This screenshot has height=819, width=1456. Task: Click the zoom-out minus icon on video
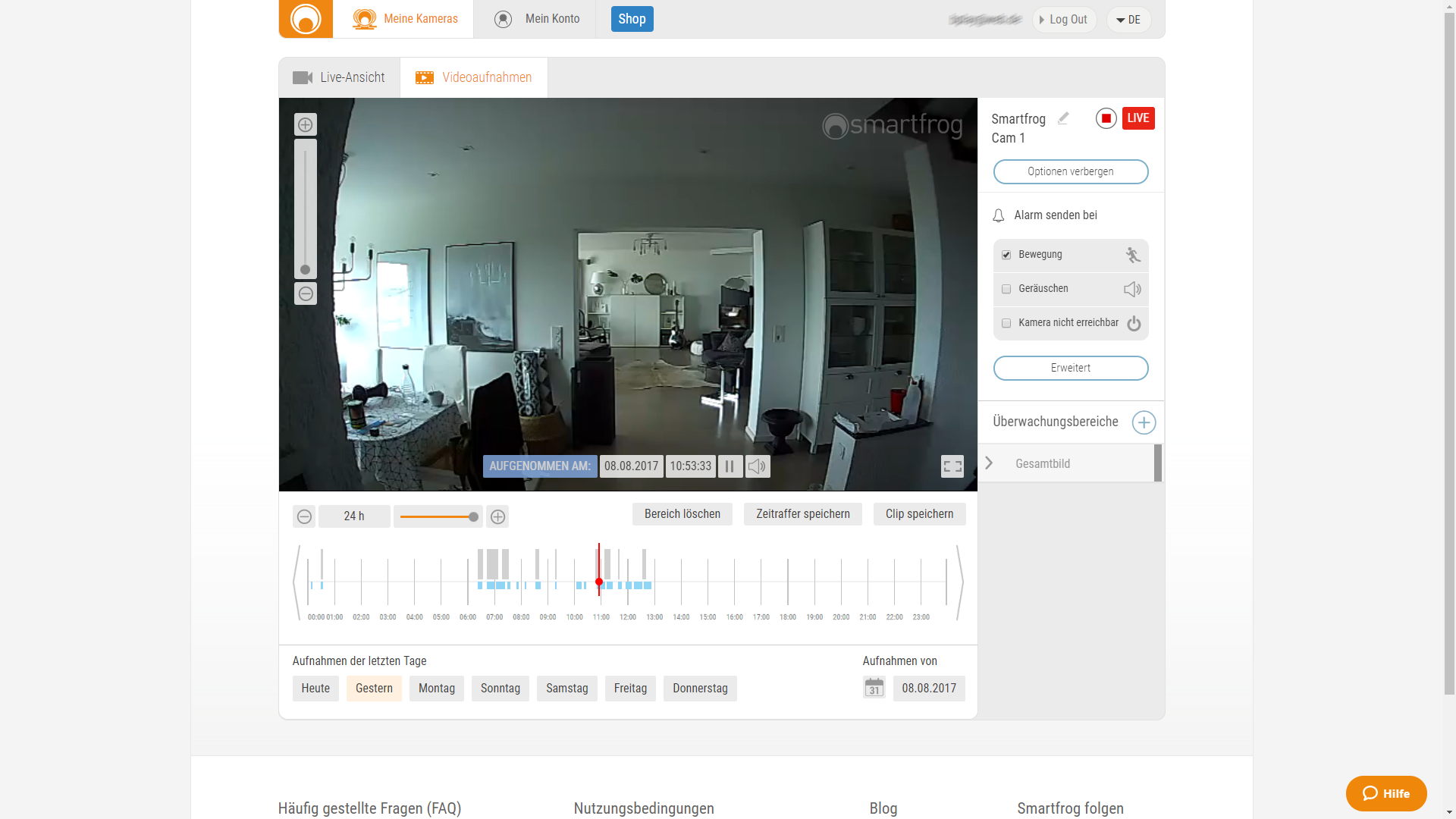point(305,293)
